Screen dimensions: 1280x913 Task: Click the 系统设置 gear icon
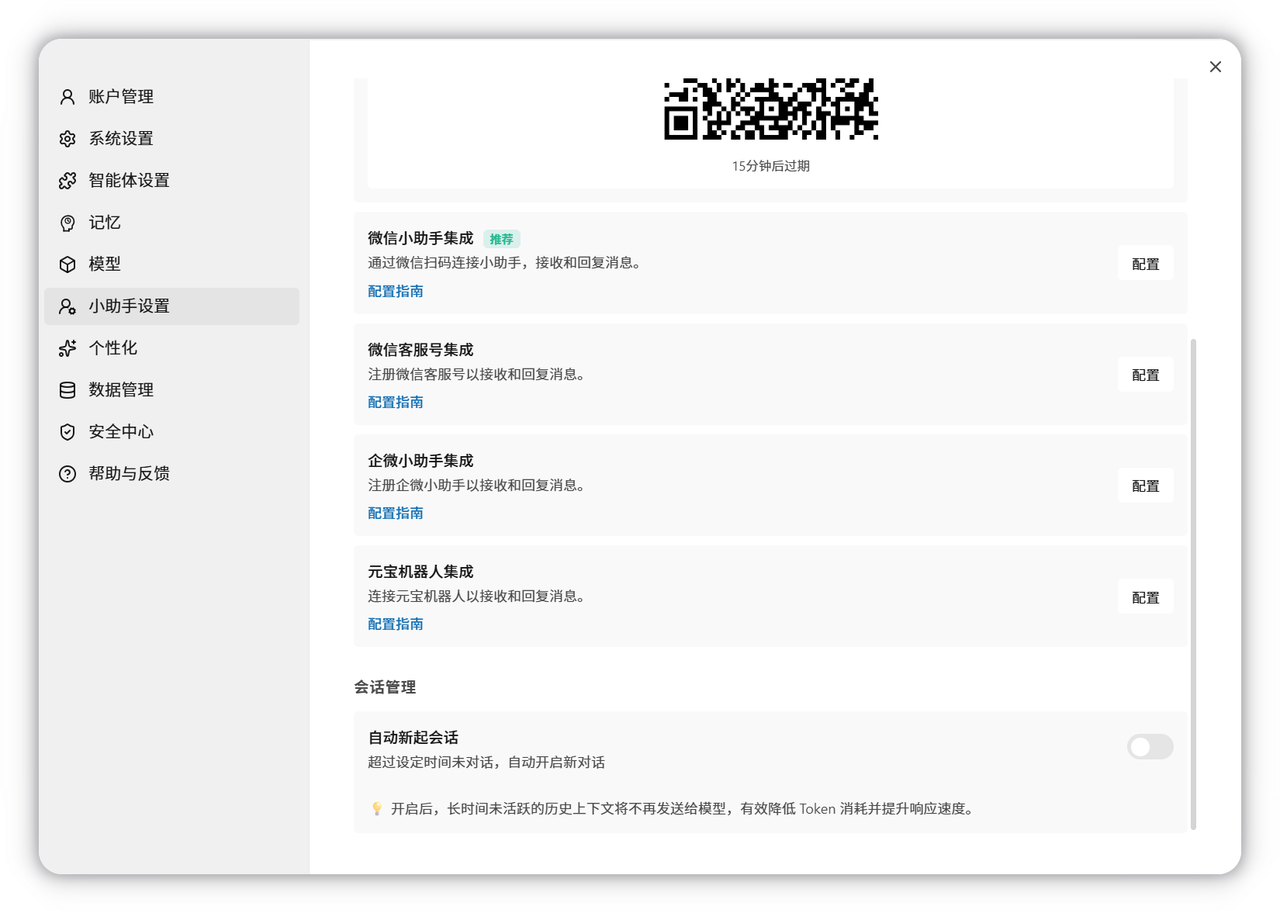coord(67,139)
